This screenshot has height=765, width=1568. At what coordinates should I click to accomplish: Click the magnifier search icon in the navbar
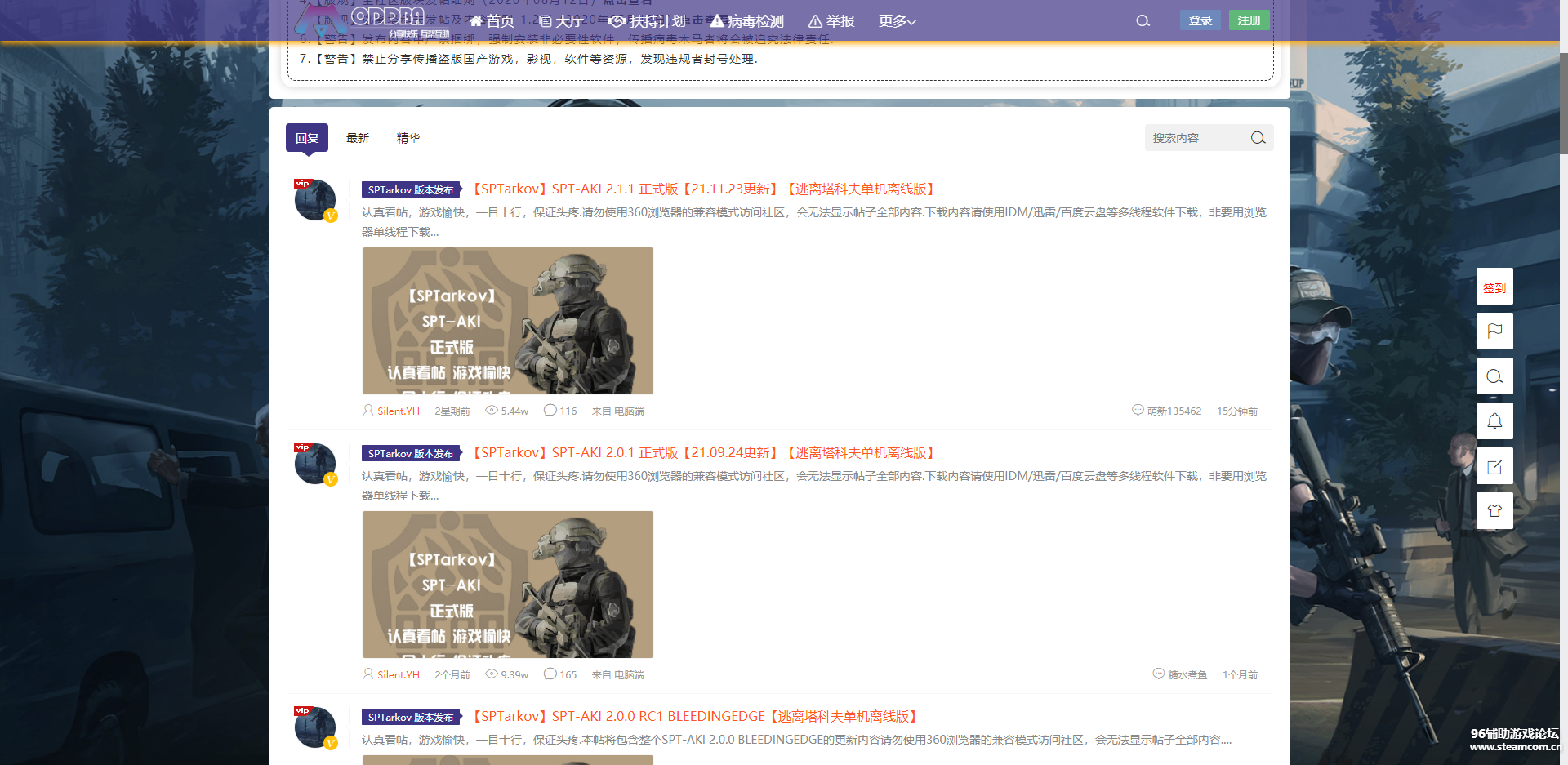point(1143,20)
